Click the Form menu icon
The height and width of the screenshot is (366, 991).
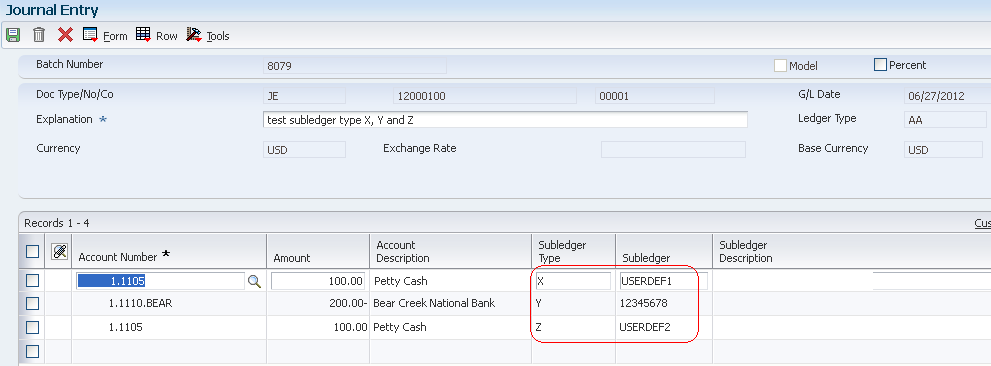tap(90, 35)
